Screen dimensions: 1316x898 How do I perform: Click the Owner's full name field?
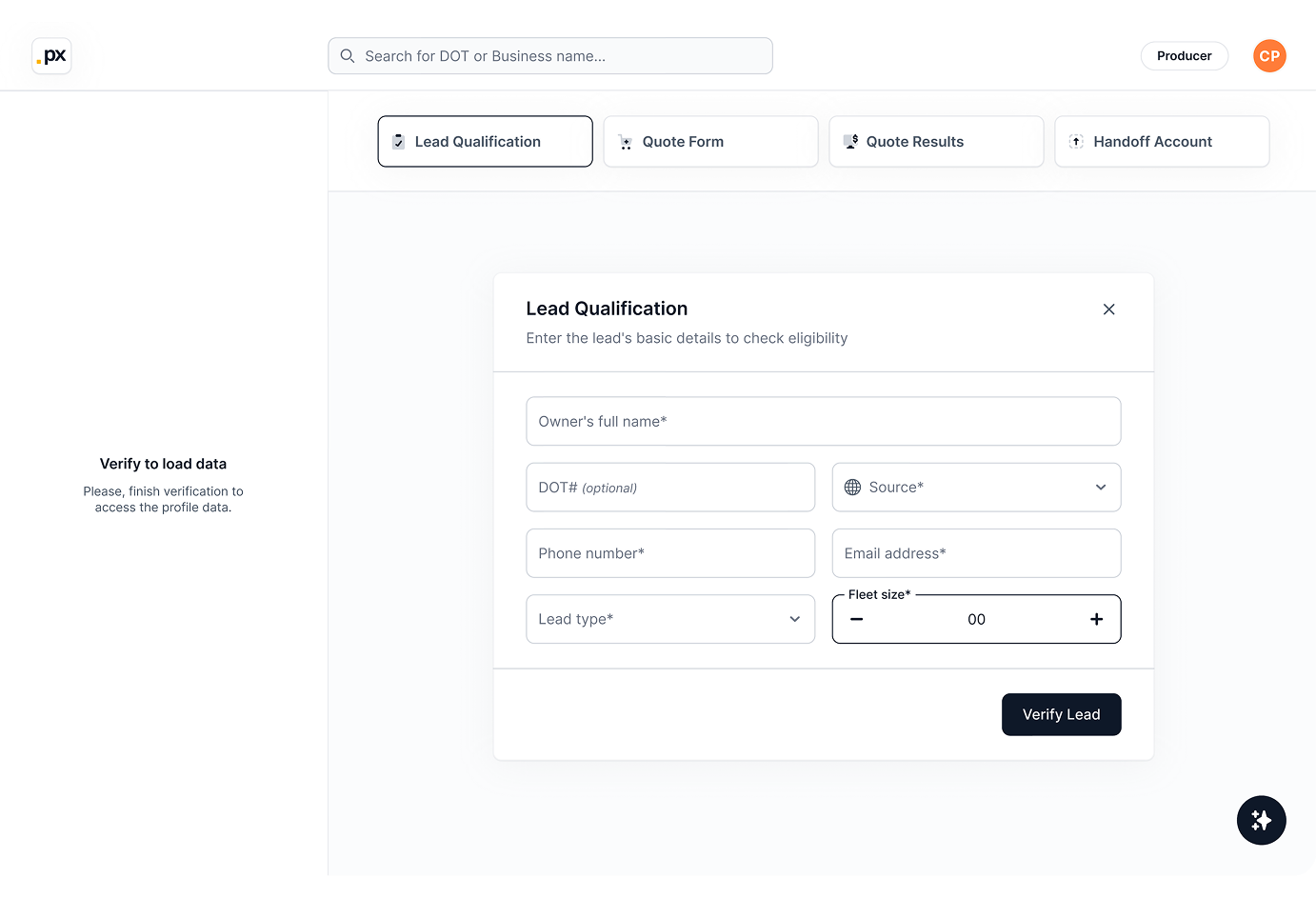[x=824, y=421]
